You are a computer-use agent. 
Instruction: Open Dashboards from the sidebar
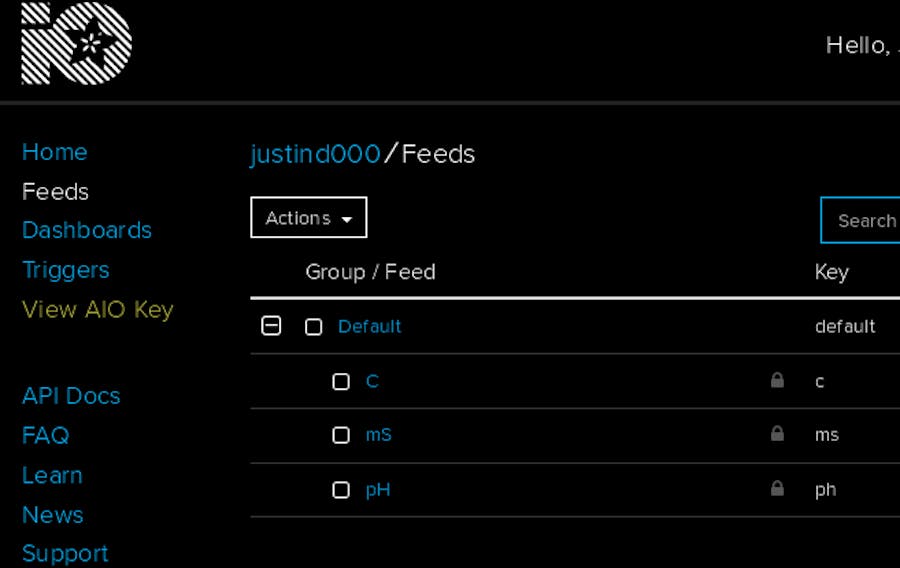click(87, 230)
